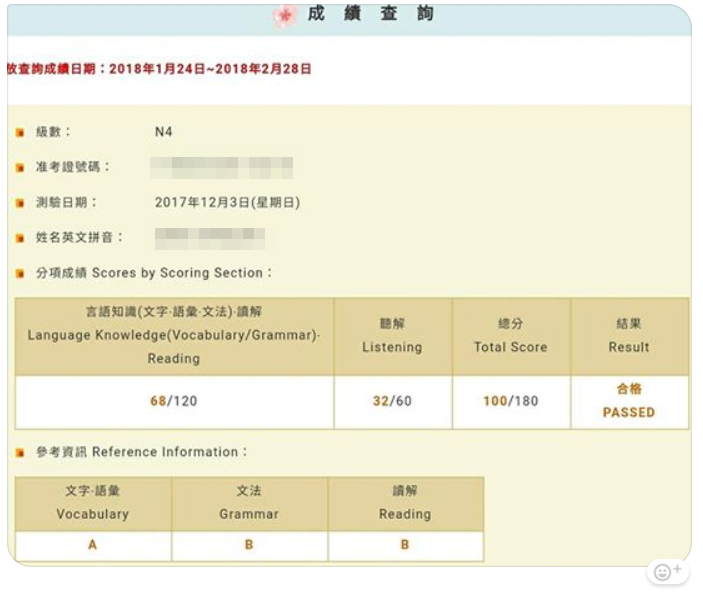Screen dimensions: 703x597
Task: Click the bullet icon next to 級數
Action: point(20,132)
